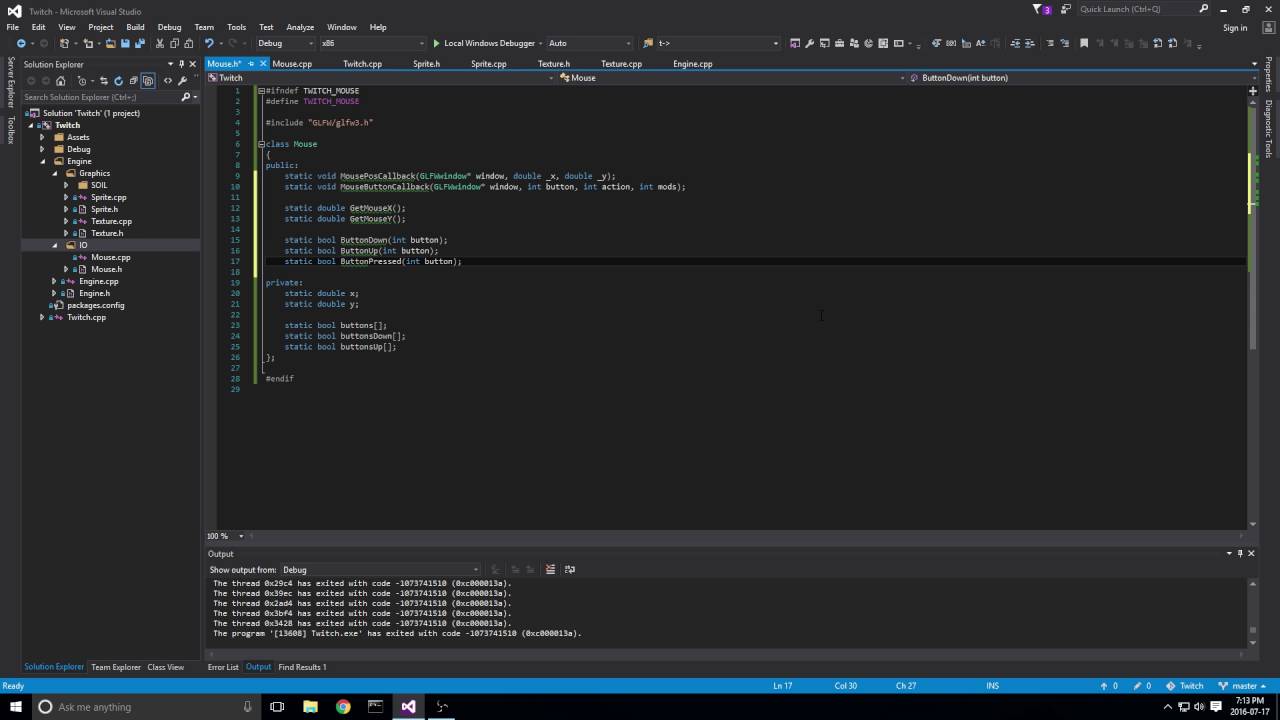Screen dimensions: 1280x720
Task: Switch to the Sprite.cpp tab
Action: pyautogui.click(x=488, y=64)
